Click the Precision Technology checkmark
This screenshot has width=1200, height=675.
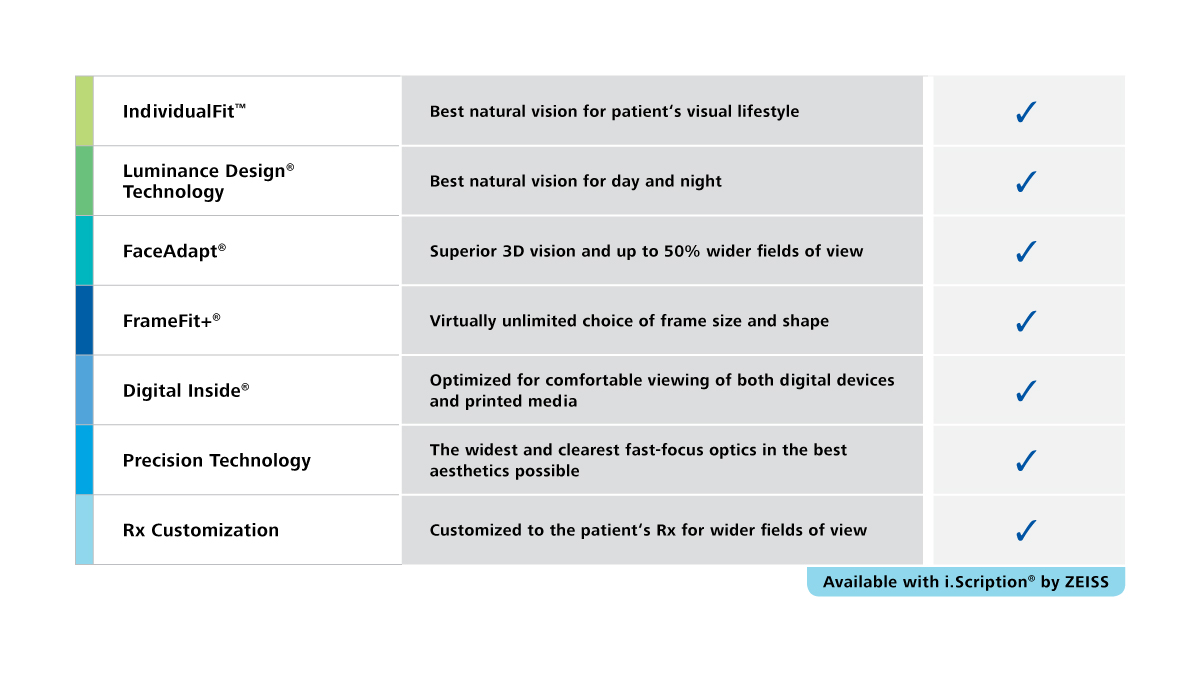tap(1027, 461)
